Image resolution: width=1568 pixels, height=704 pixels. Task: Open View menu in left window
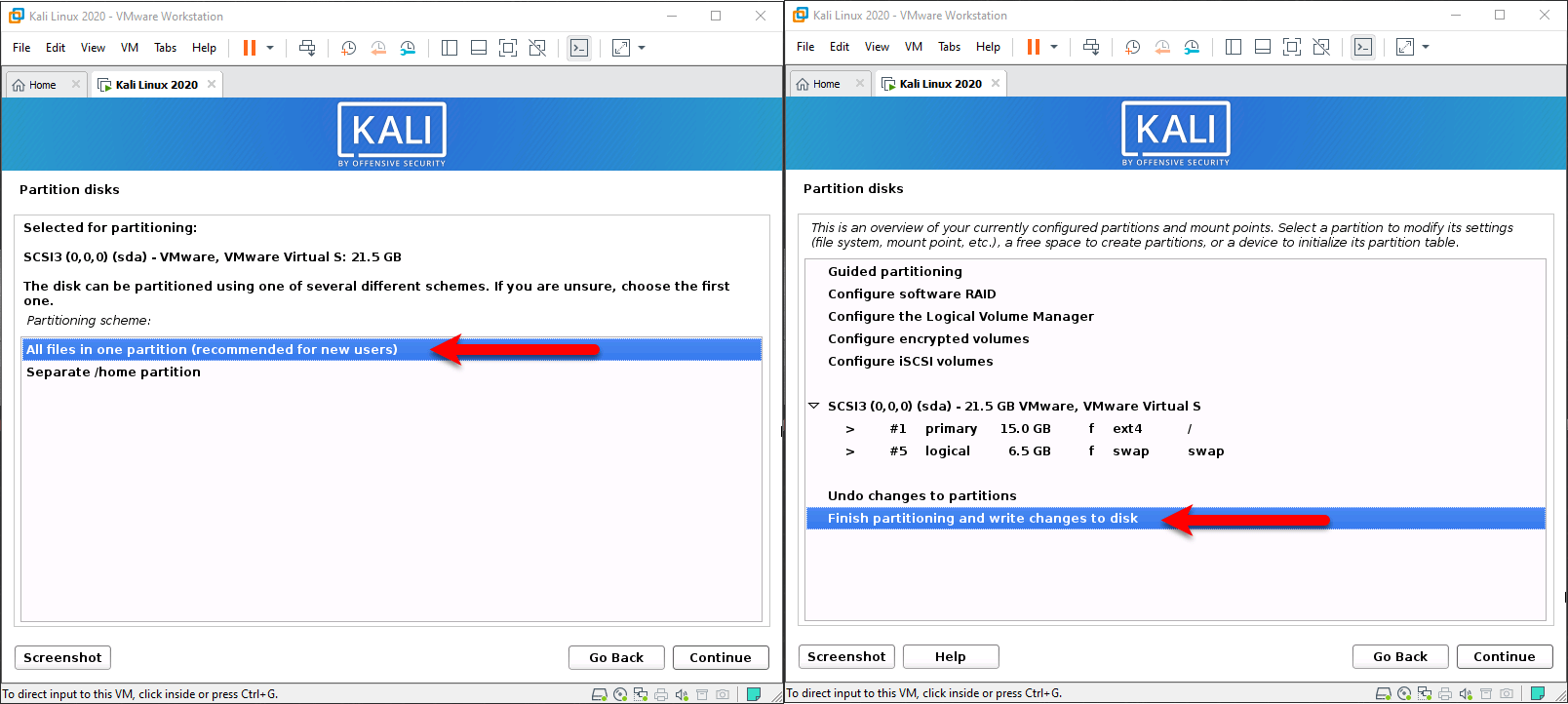93,48
